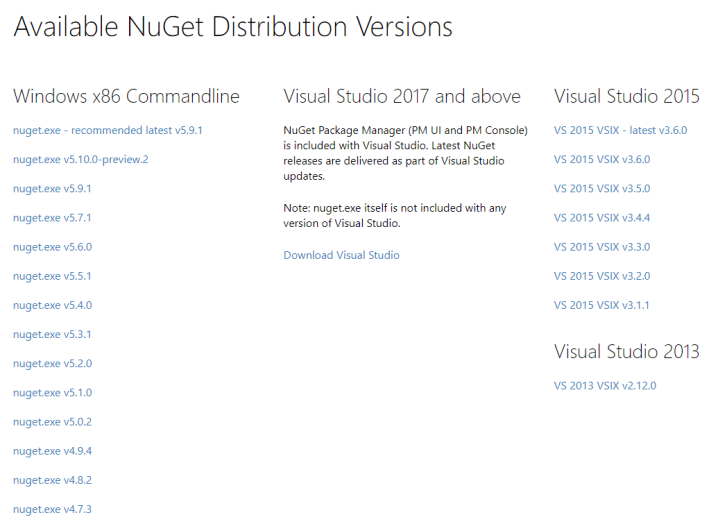This screenshot has height=524, width=727.
Task: Open nuget.exe v5.5.1 link
Action: tap(52, 276)
